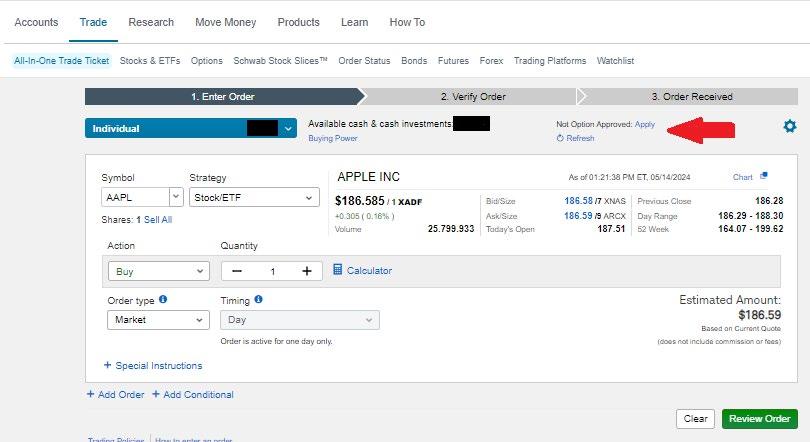Click the estimated amount $186.59
810x442 pixels.
(759, 315)
